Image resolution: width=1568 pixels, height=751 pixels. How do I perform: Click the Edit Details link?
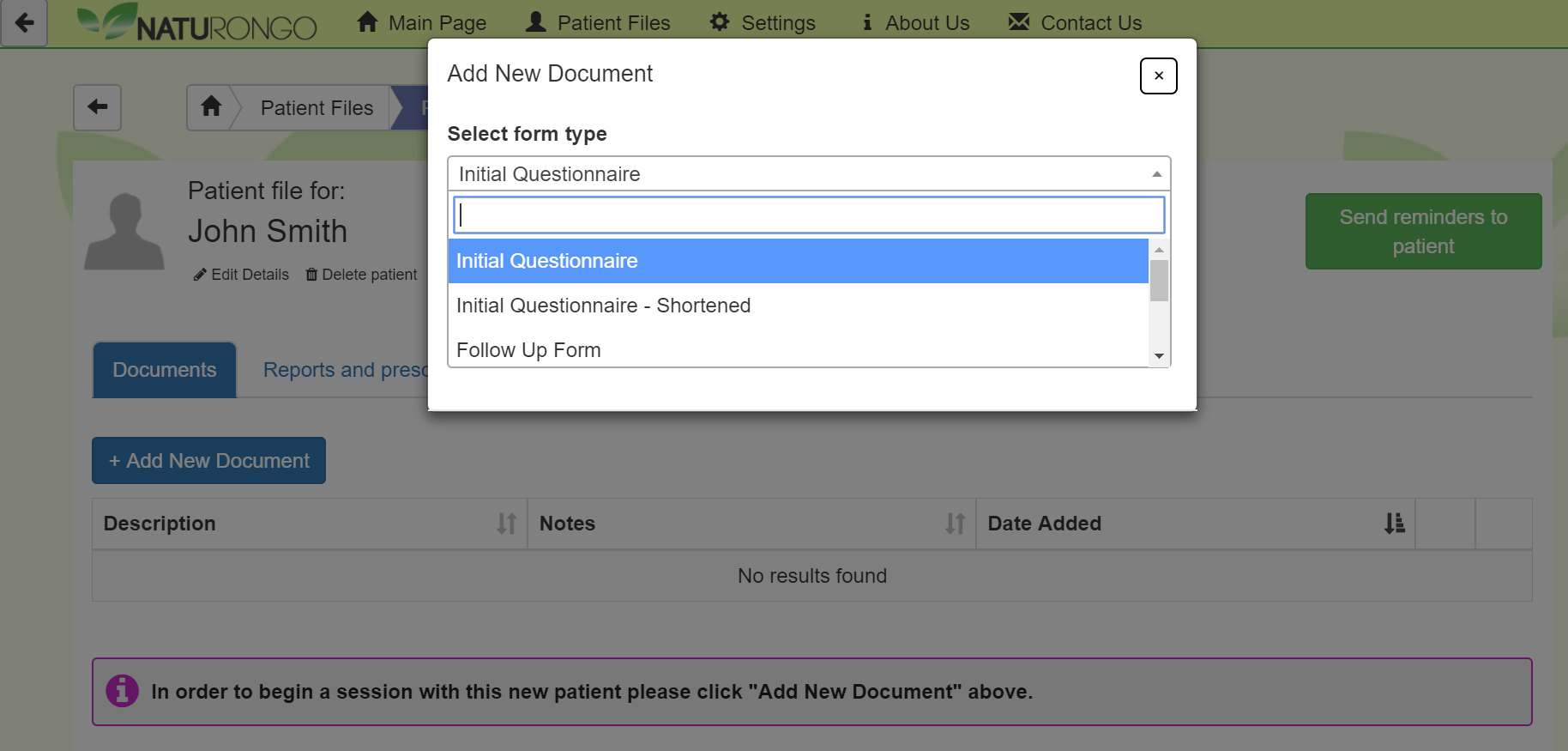pos(242,275)
